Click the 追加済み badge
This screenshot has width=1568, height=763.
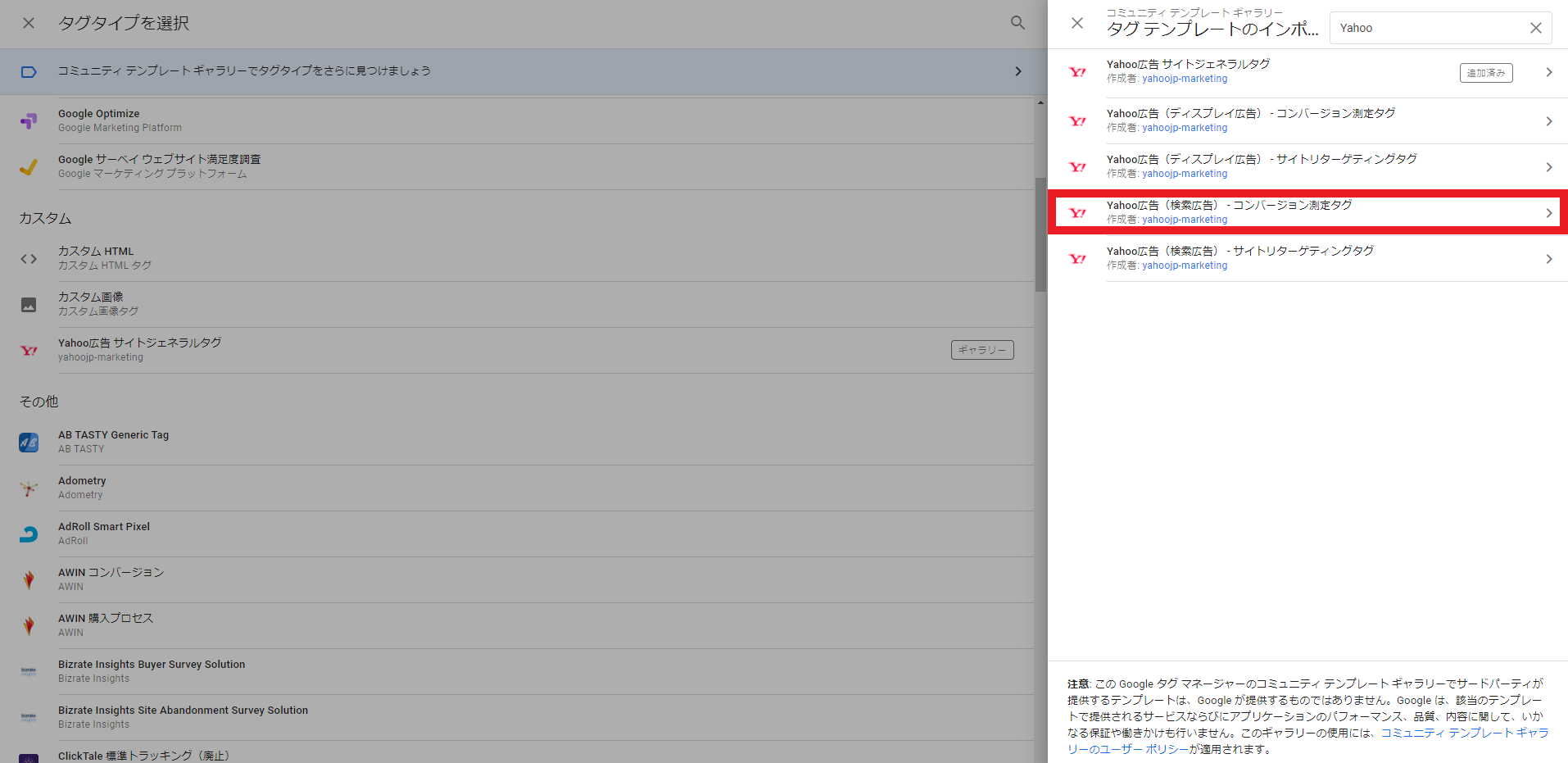click(1486, 73)
